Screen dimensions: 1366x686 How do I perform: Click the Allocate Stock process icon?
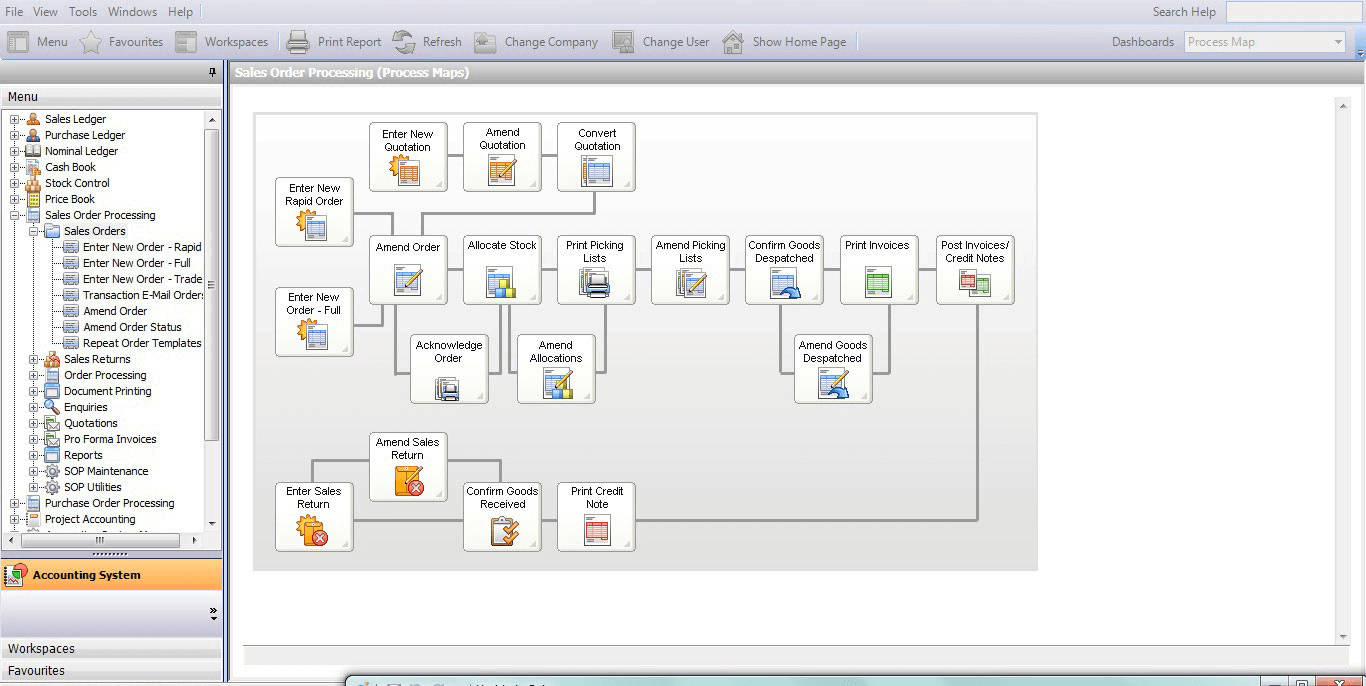click(502, 270)
